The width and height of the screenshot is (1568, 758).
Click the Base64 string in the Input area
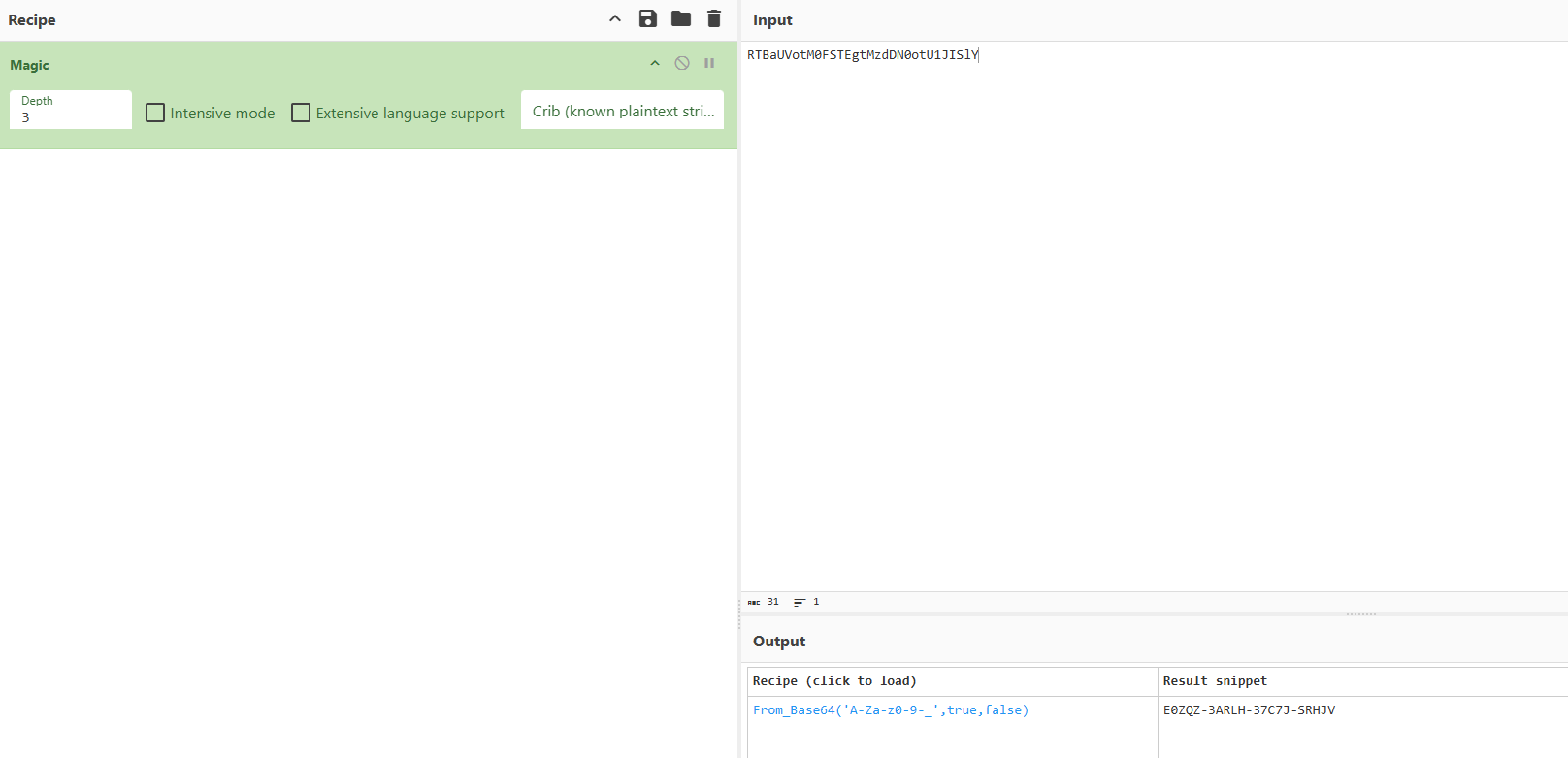(863, 55)
